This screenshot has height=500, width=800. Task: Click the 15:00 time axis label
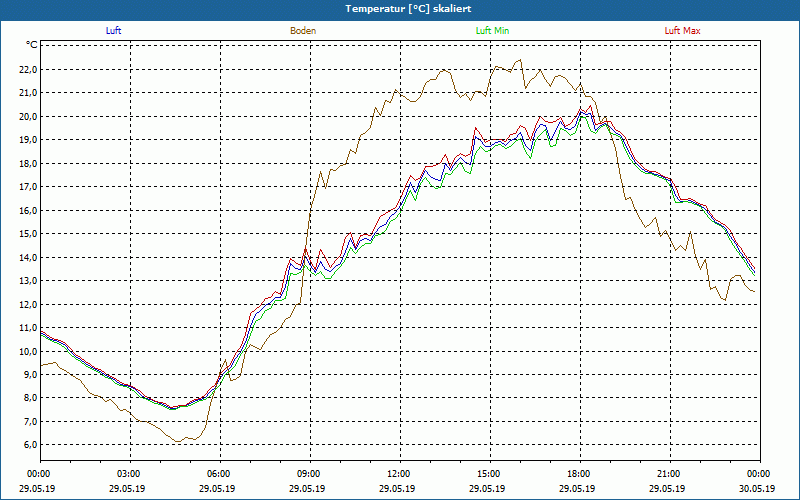point(490,474)
